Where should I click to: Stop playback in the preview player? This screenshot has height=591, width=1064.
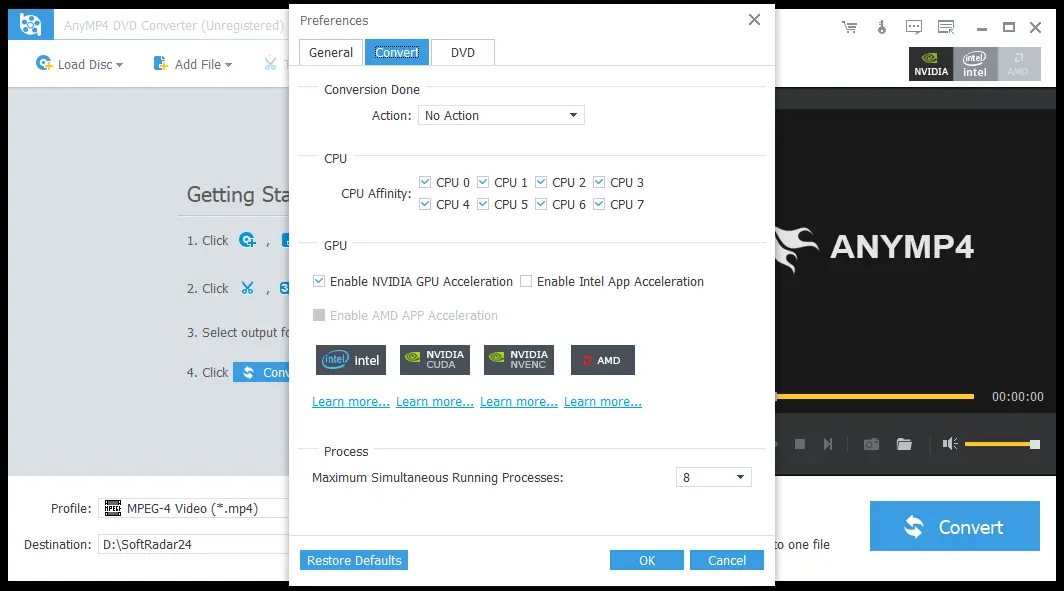(800, 444)
